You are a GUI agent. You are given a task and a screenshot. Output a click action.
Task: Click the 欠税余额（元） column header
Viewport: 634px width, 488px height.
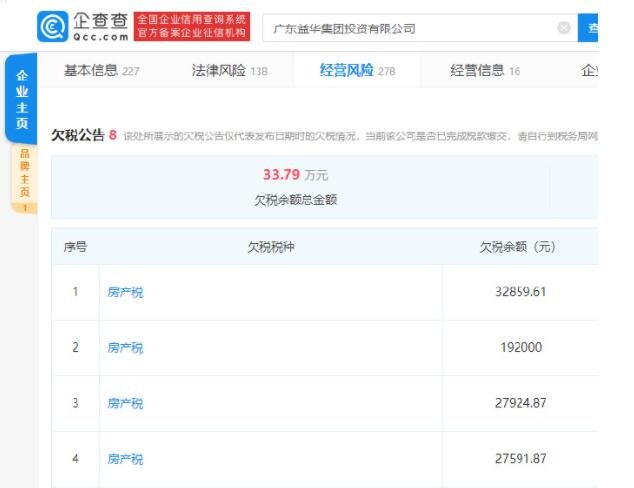tap(517, 247)
